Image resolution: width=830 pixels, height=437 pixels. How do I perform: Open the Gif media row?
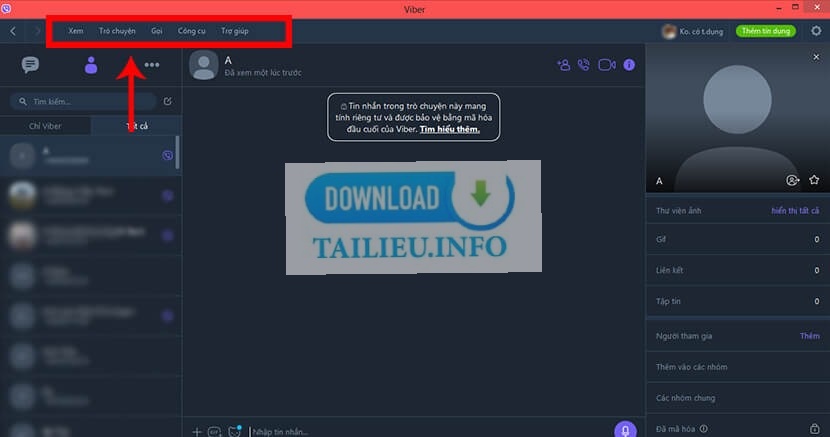point(738,240)
